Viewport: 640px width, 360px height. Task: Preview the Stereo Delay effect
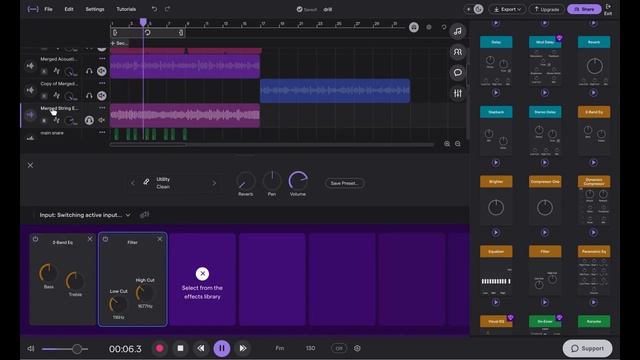coord(545,163)
